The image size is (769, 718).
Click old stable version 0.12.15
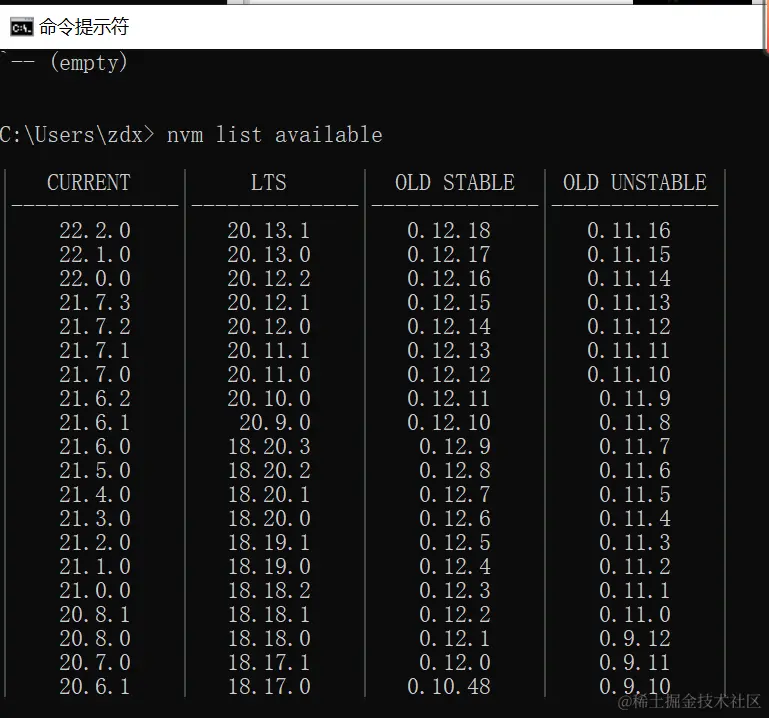point(449,303)
